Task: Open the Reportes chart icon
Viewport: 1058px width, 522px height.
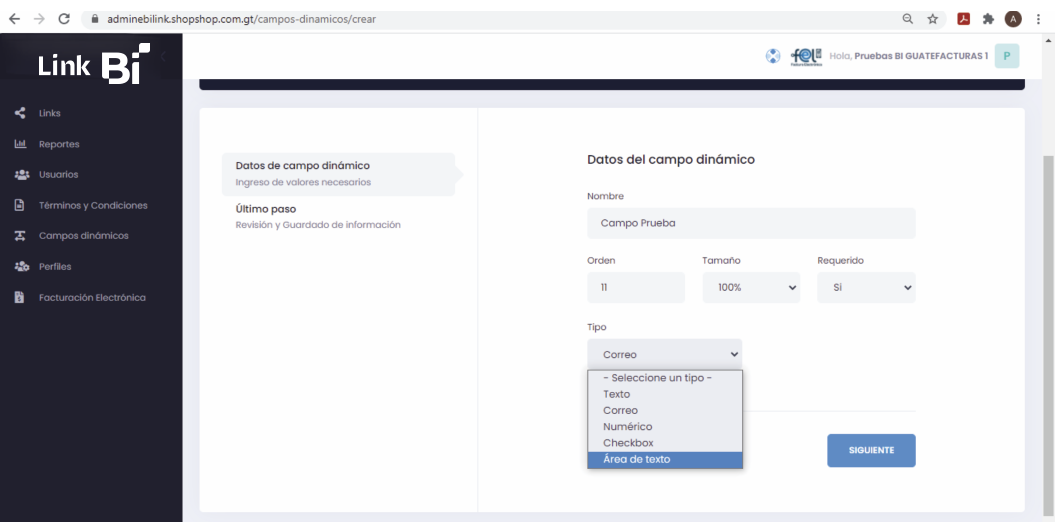Action: coord(20,144)
